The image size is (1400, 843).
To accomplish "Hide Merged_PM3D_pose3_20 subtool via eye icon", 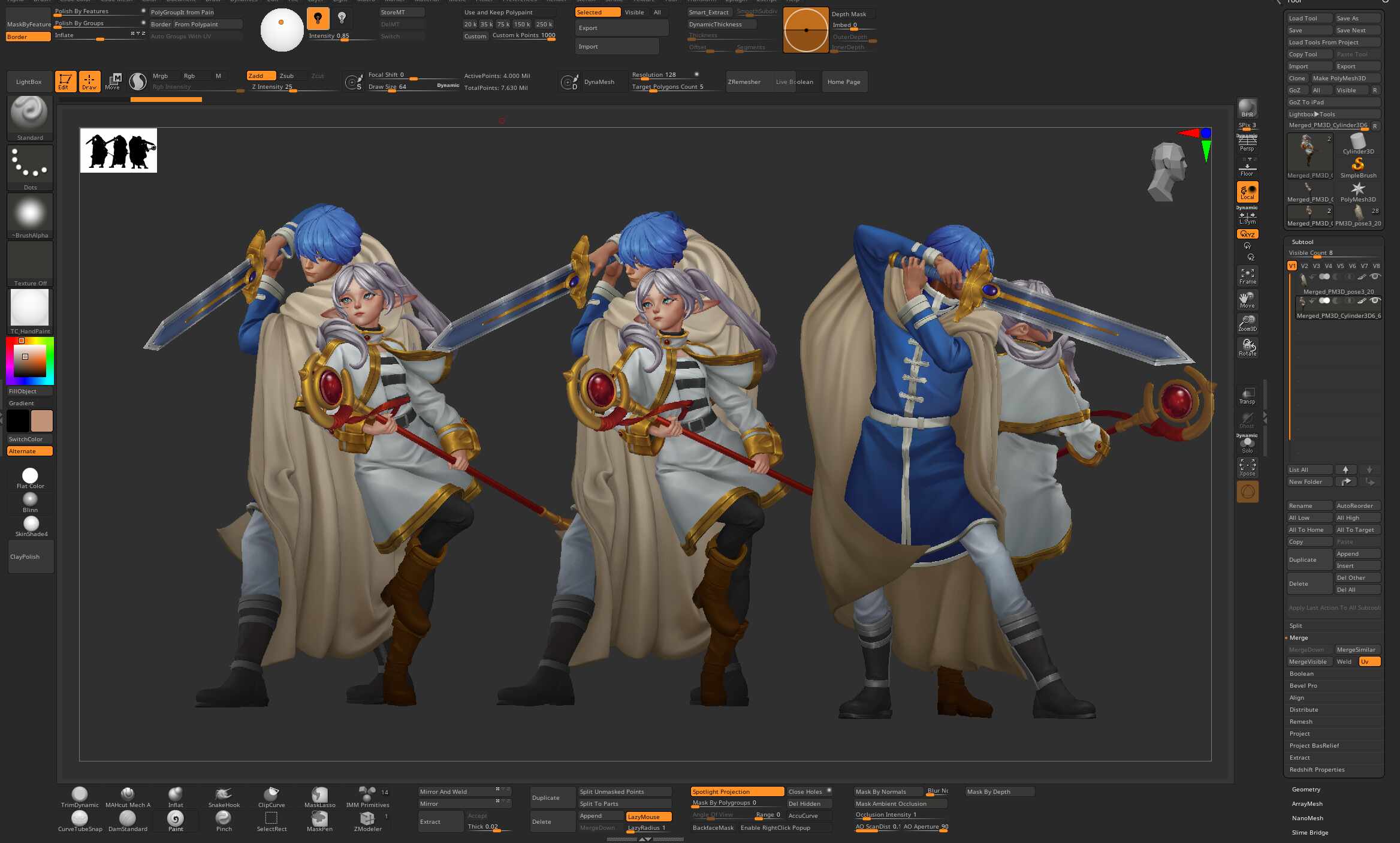I will 1375,276.
